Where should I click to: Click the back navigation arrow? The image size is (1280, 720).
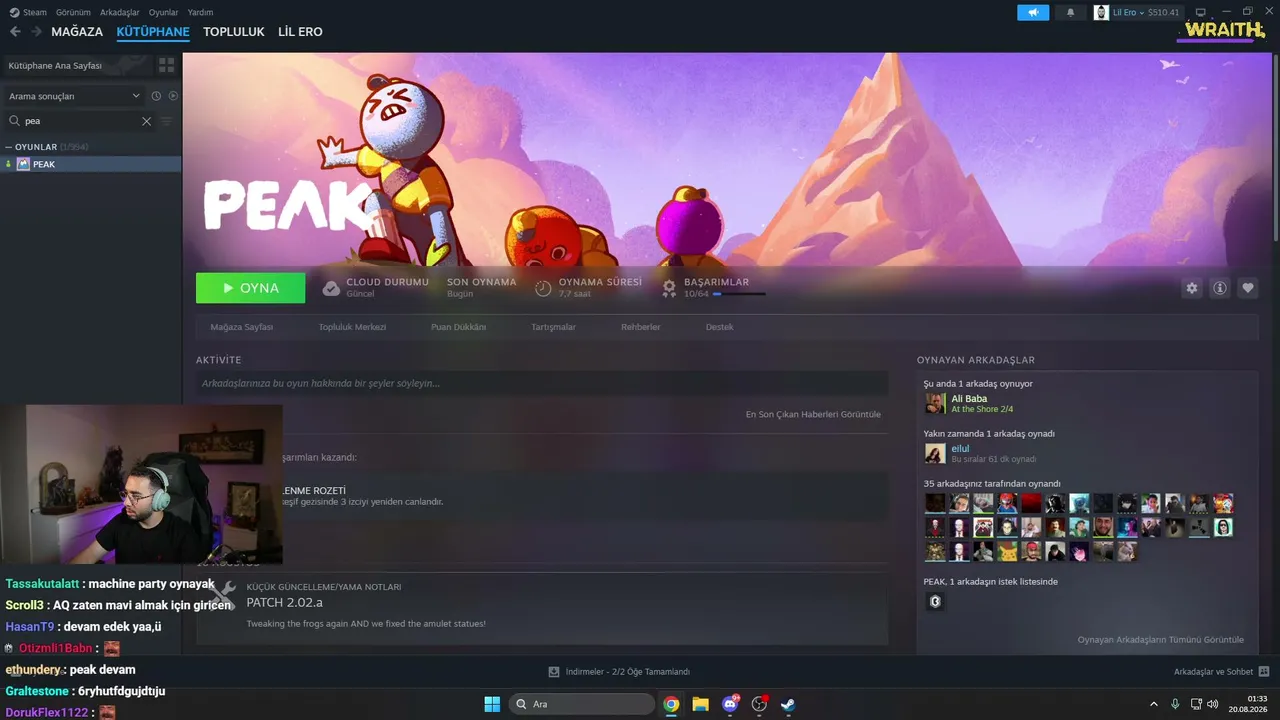pos(15,32)
